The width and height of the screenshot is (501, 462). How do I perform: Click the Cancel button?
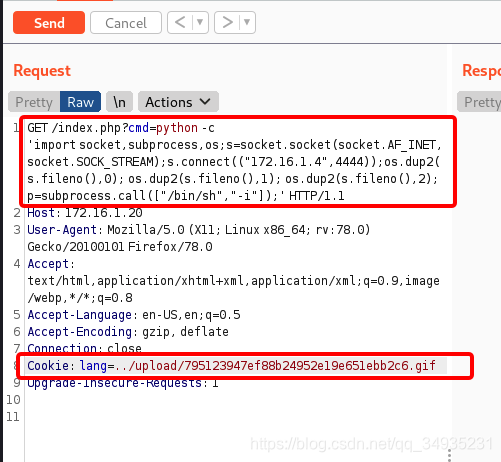(x=126, y=23)
